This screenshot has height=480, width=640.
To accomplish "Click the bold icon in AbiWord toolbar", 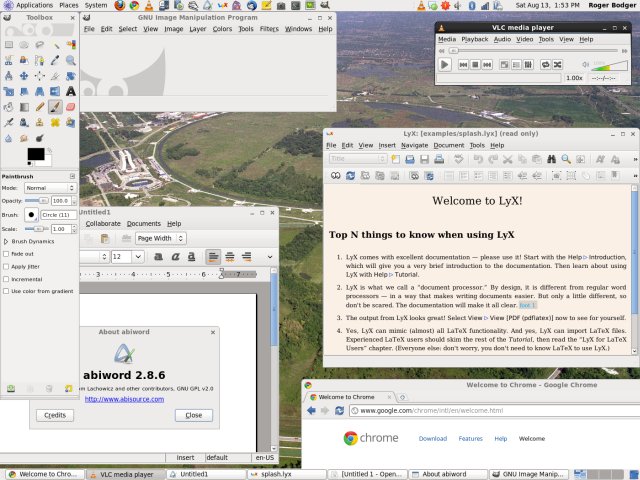I will [x=159, y=257].
